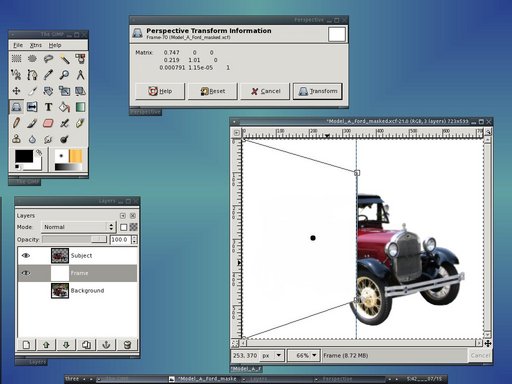The height and width of the screenshot is (384, 512).
Task: Click Help in Perspective dialog
Action: pos(160,91)
